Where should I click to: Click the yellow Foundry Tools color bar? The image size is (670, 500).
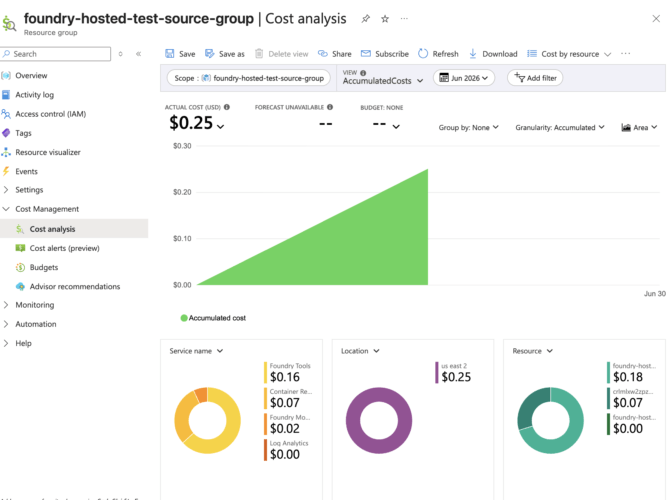[x=265, y=373]
